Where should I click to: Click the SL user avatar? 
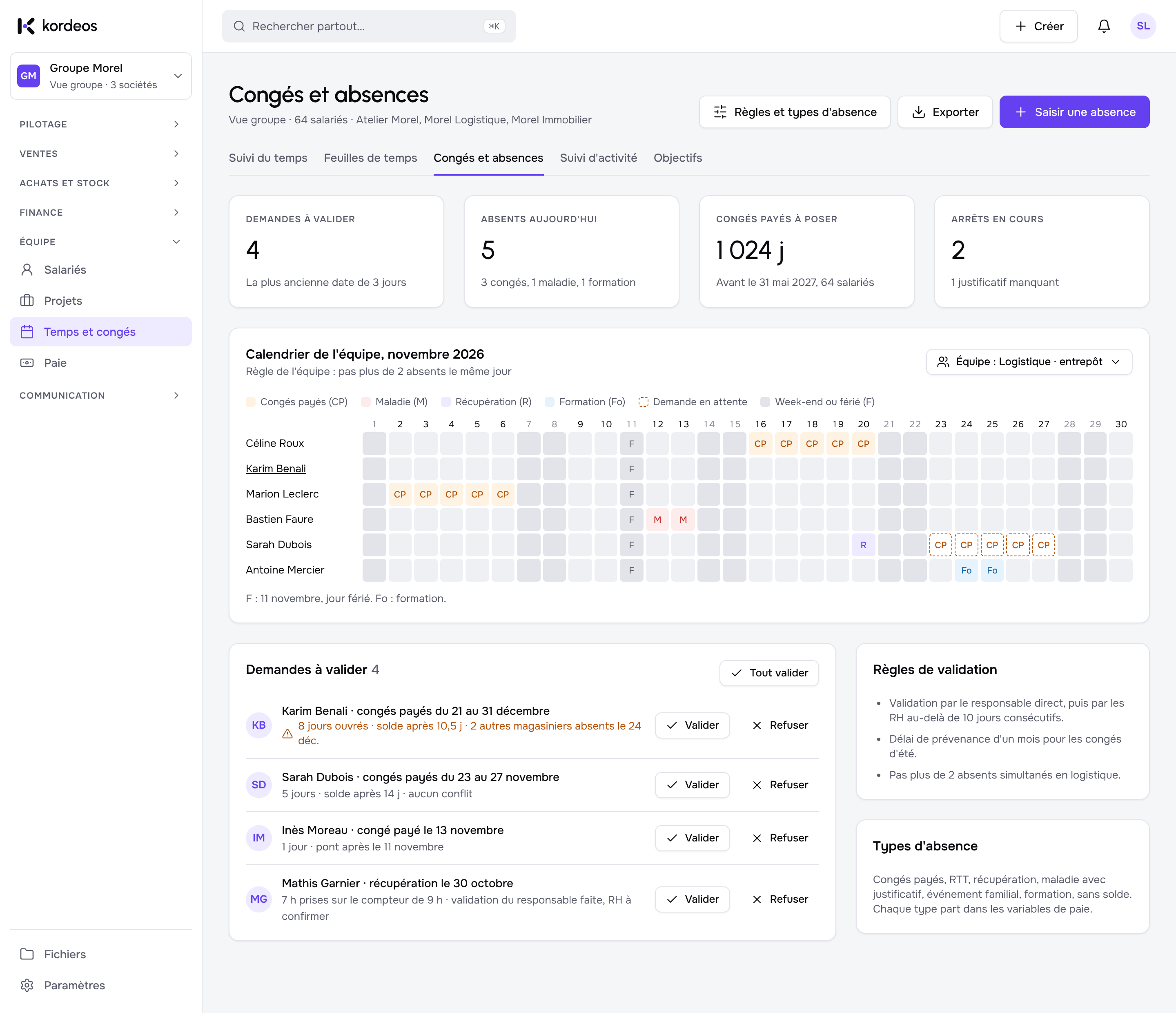[1143, 26]
